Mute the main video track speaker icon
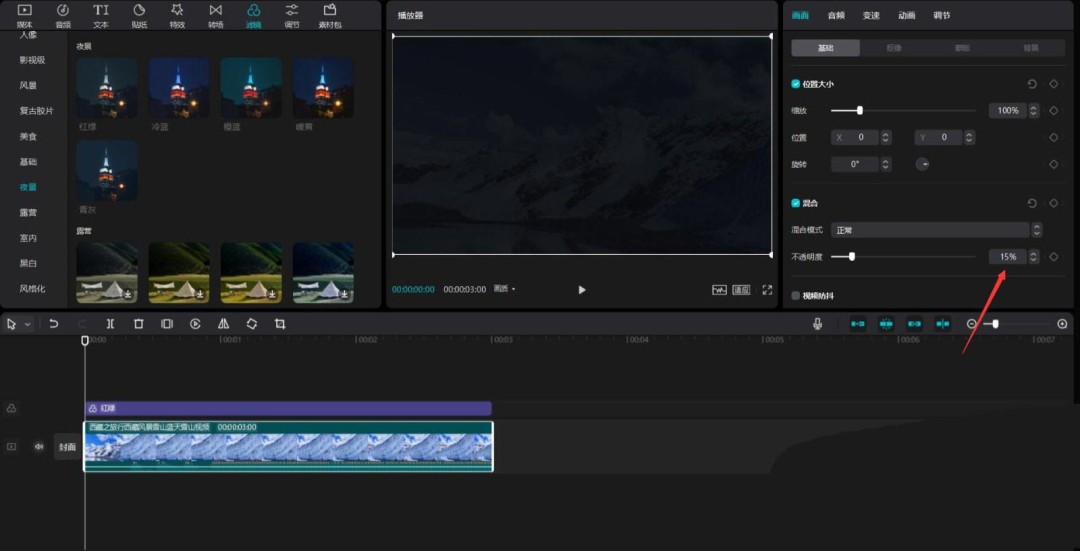Viewport: 1080px width, 551px height. coord(39,447)
